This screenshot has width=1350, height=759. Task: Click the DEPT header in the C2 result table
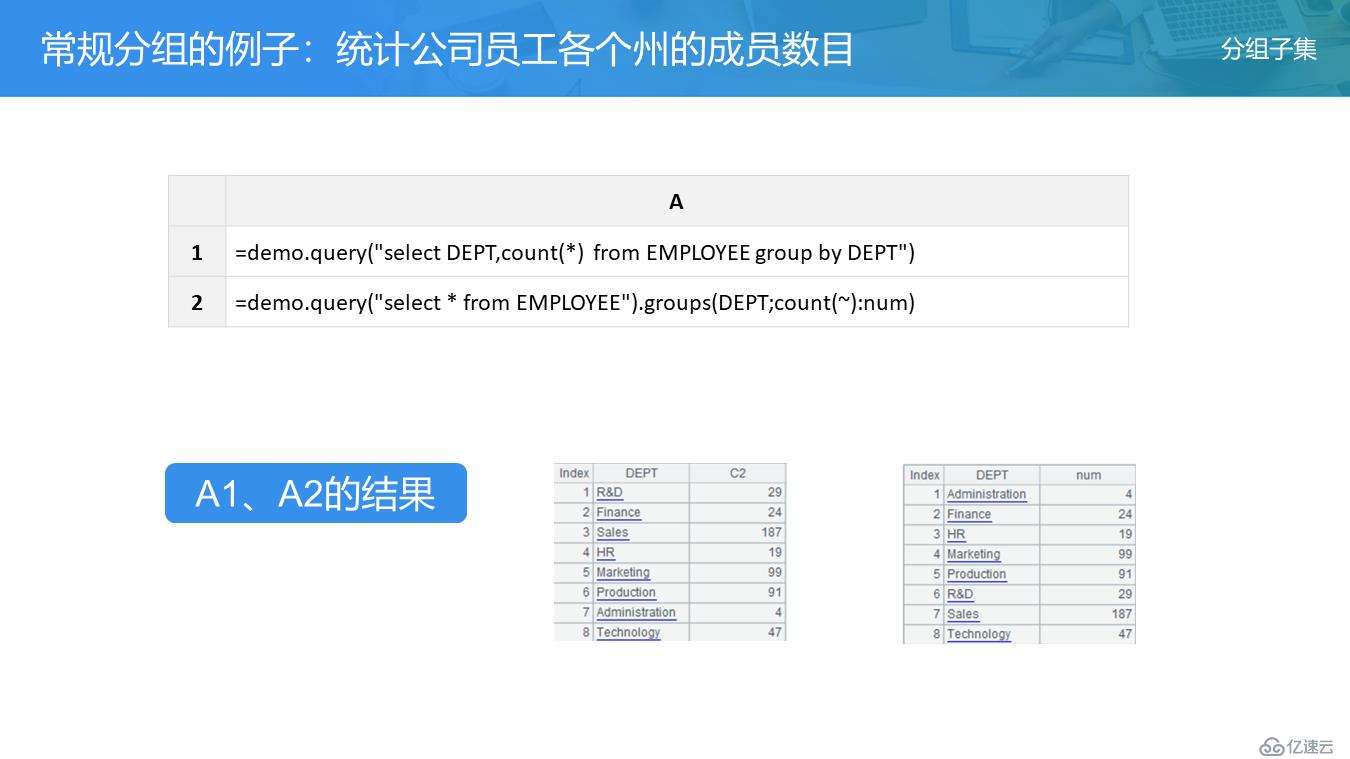641,473
